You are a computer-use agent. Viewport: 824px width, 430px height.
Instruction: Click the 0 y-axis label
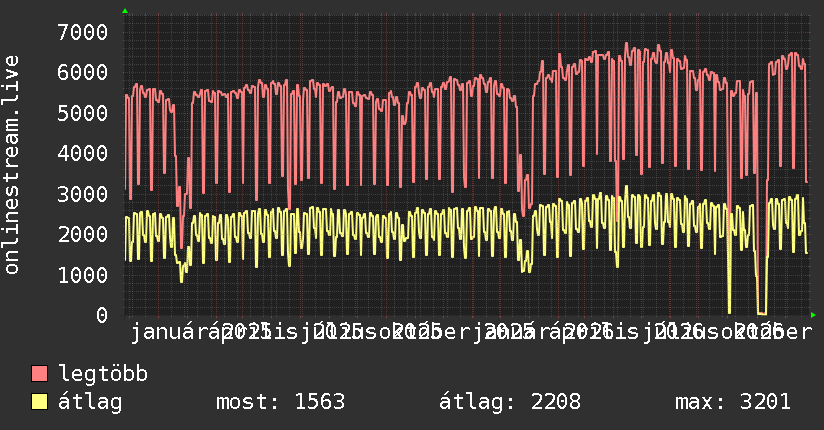pyautogui.click(x=102, y=315)
